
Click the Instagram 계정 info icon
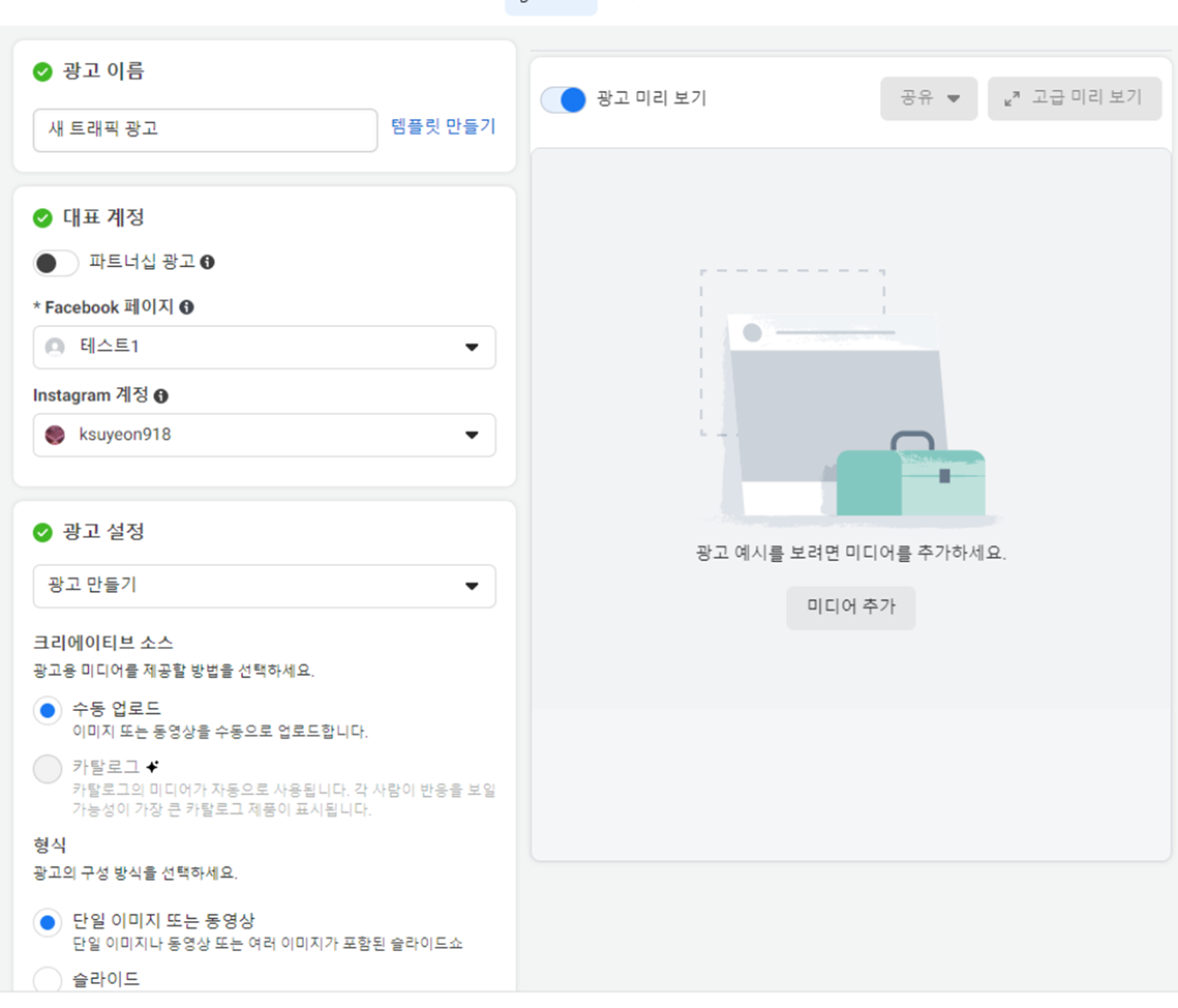pos(161,396)
